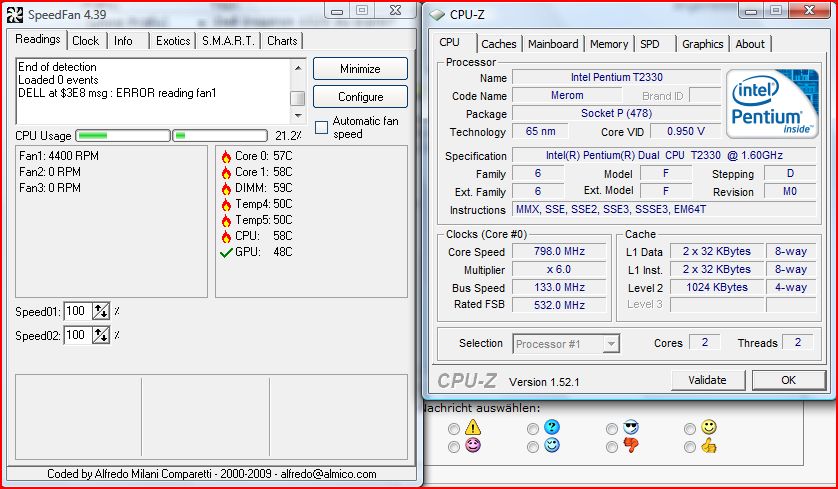Click the yellow smiley face message icon

pyautogui.click(x=709, y=427)
